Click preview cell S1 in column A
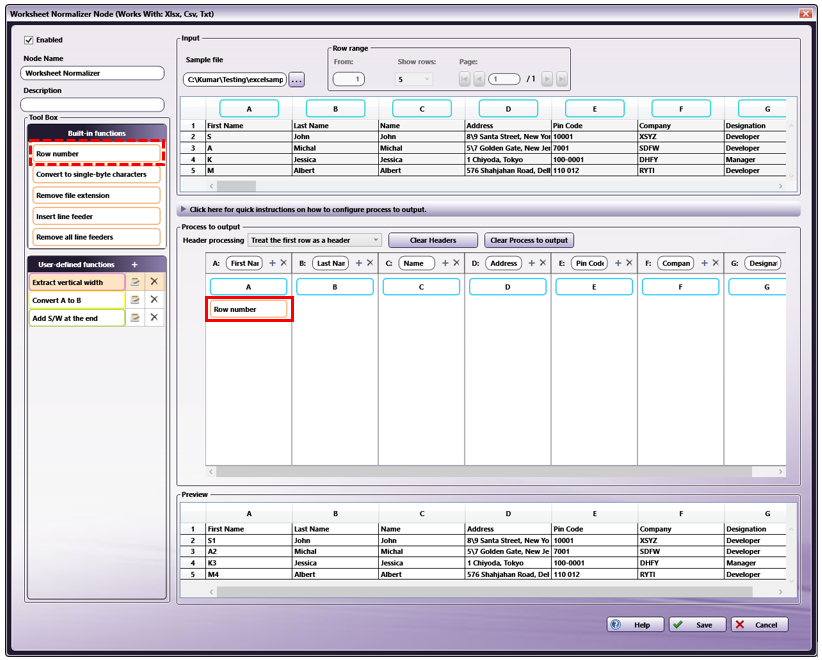Viewport: 822px width, 660px height. click(249, 540)
